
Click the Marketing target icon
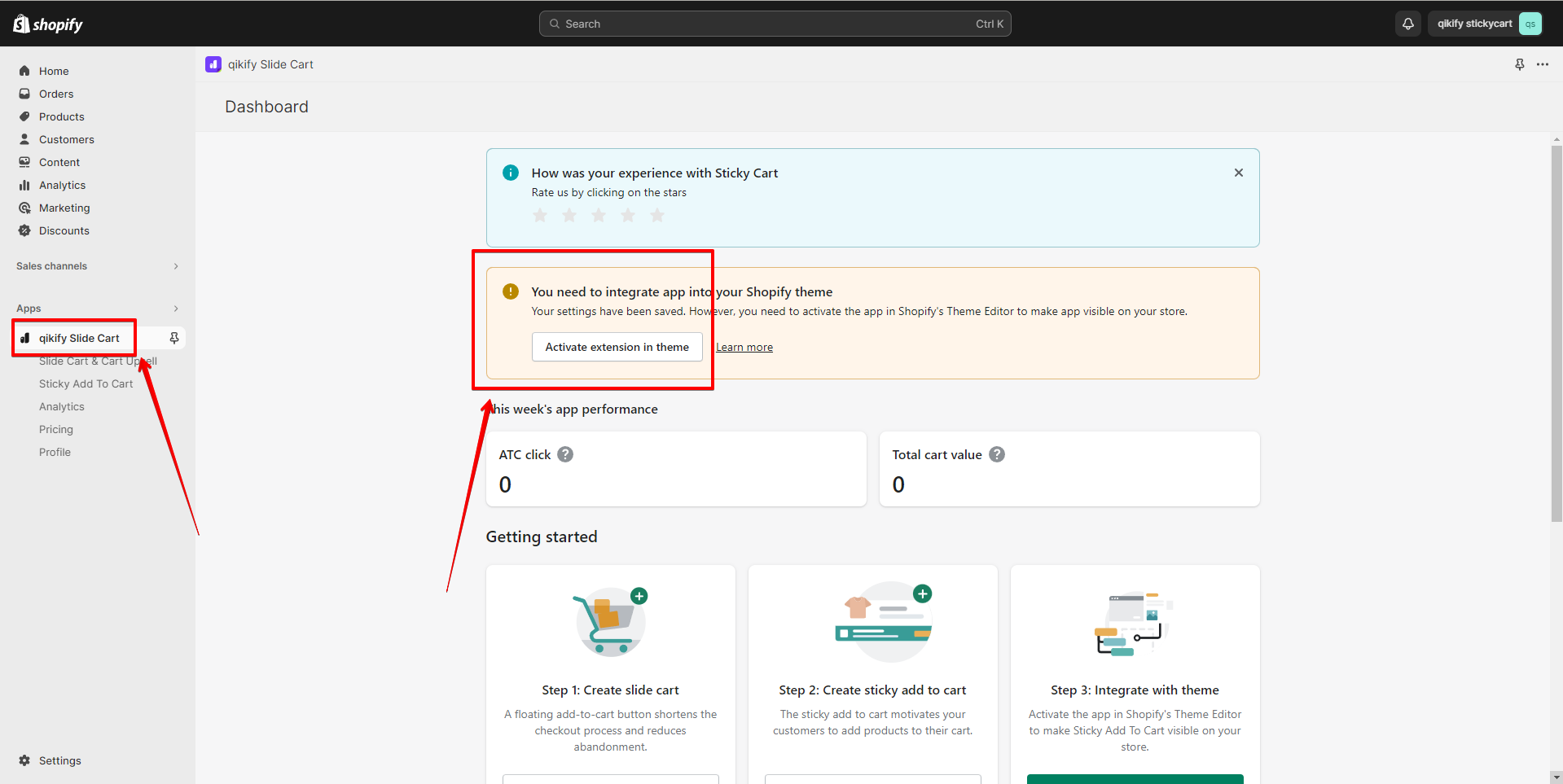pyautogui.click(x=24, y=208)
